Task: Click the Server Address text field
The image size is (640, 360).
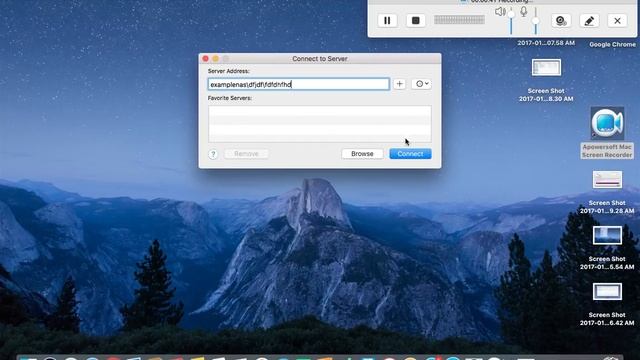Action: [x=298, y=84]
